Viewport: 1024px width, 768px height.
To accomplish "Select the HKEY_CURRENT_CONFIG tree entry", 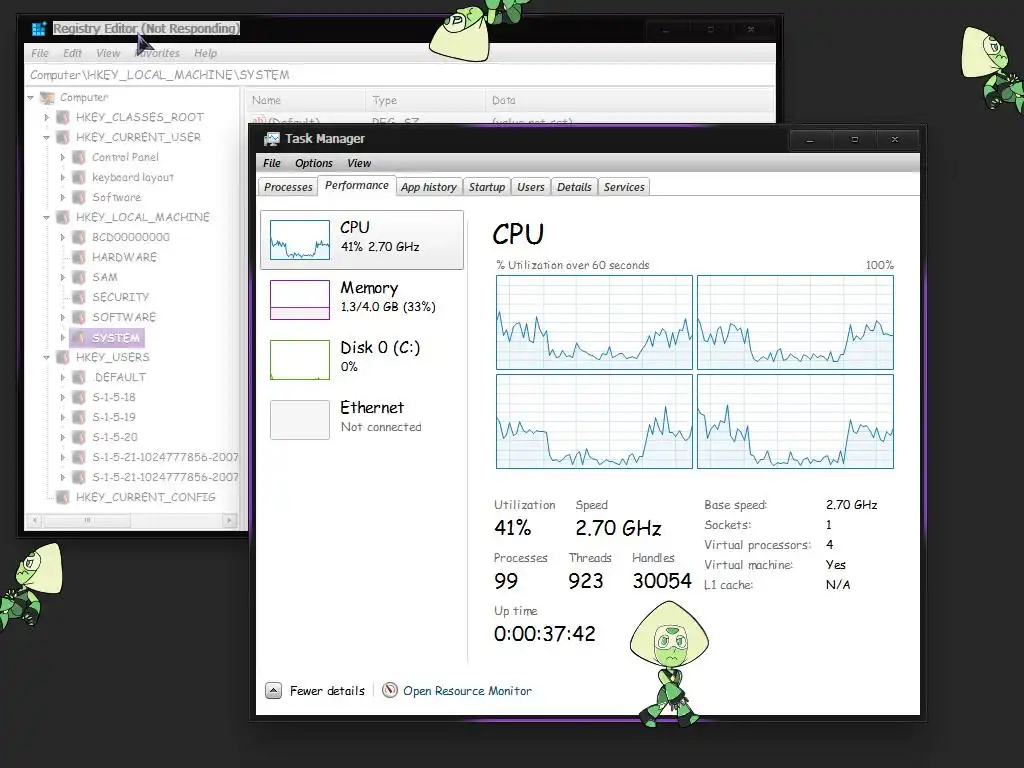I will pos(146,498).
